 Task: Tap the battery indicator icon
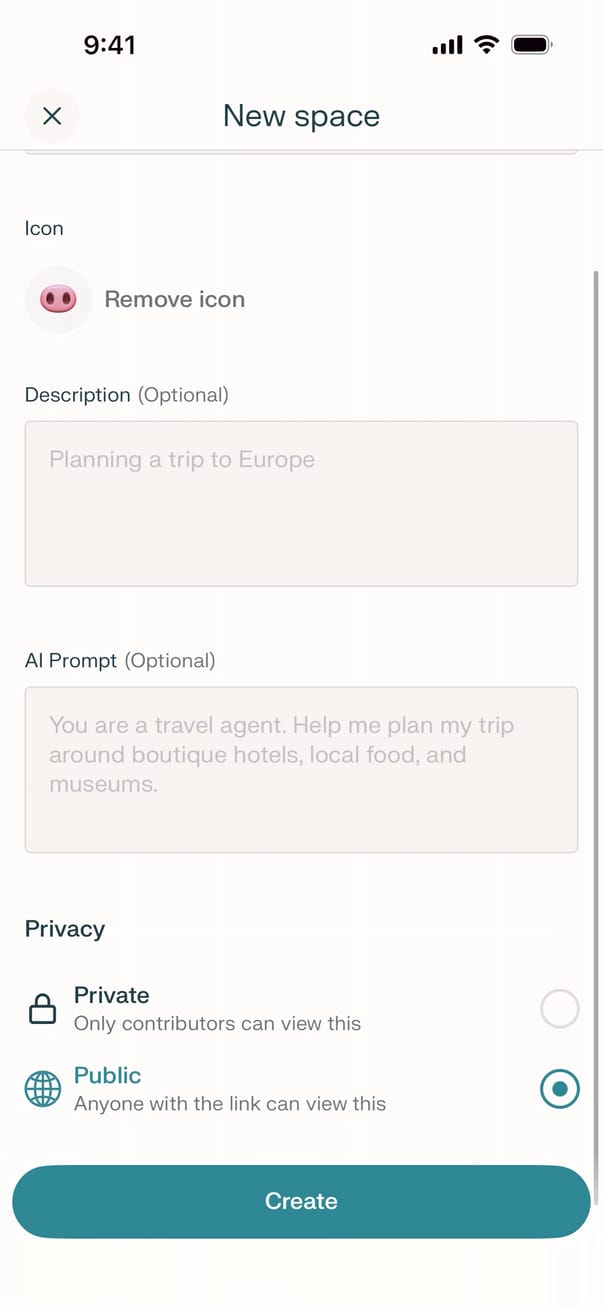[532, 45]
